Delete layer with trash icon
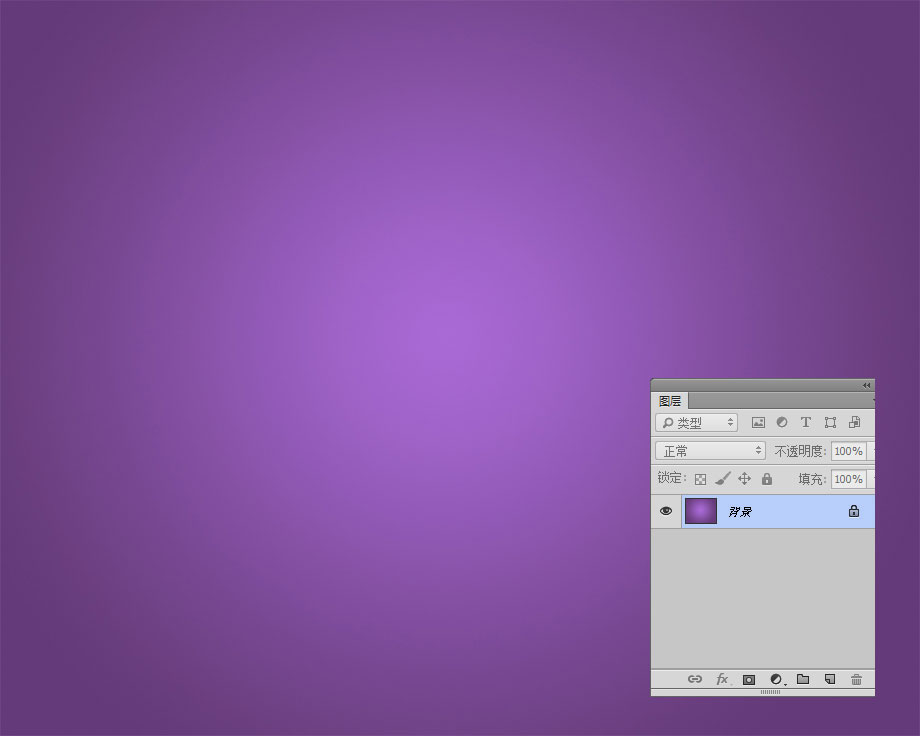This screenshot has width=920, height=736. tap(856, 679)
